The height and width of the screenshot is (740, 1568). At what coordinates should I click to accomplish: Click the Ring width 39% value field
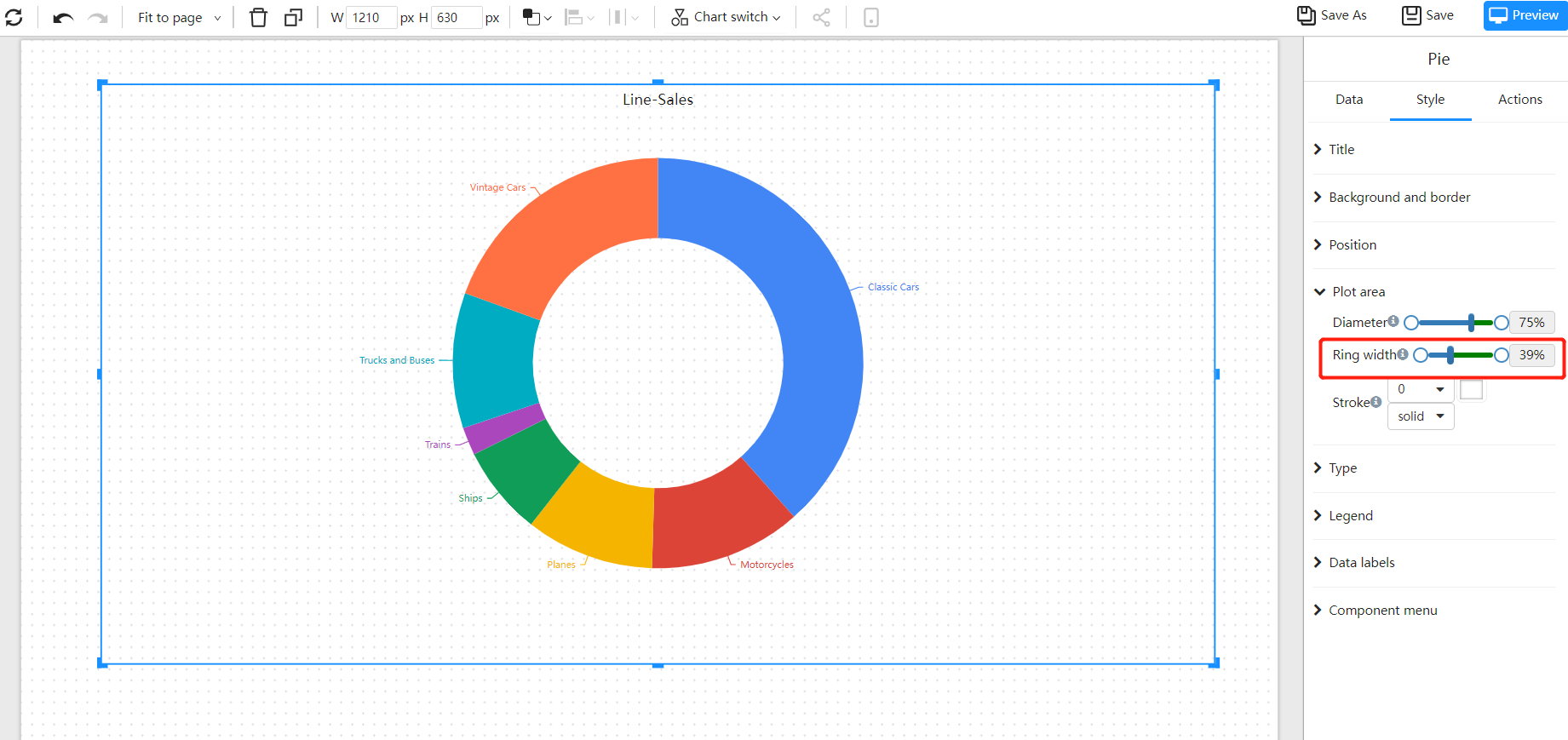coord(1531,355)
